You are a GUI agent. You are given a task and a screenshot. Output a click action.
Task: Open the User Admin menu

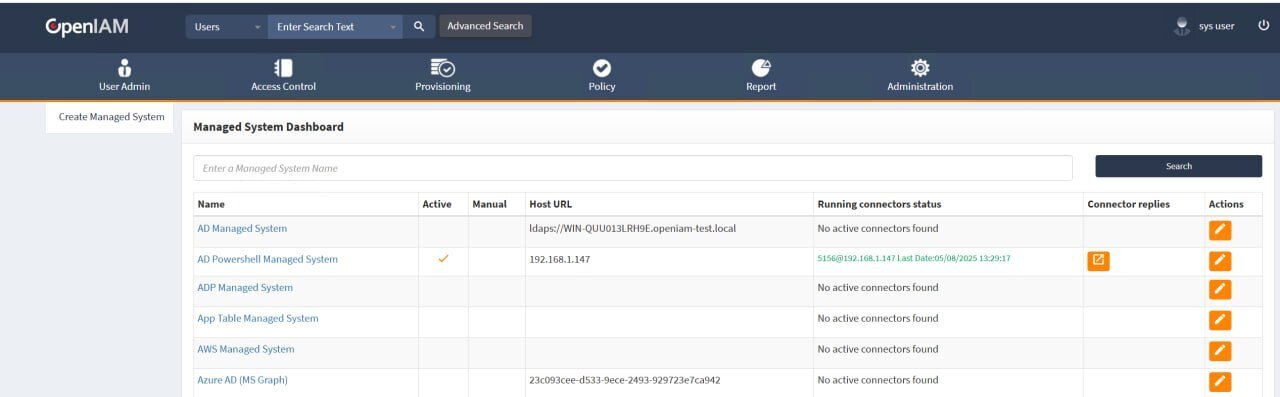(x=125, y=75)
